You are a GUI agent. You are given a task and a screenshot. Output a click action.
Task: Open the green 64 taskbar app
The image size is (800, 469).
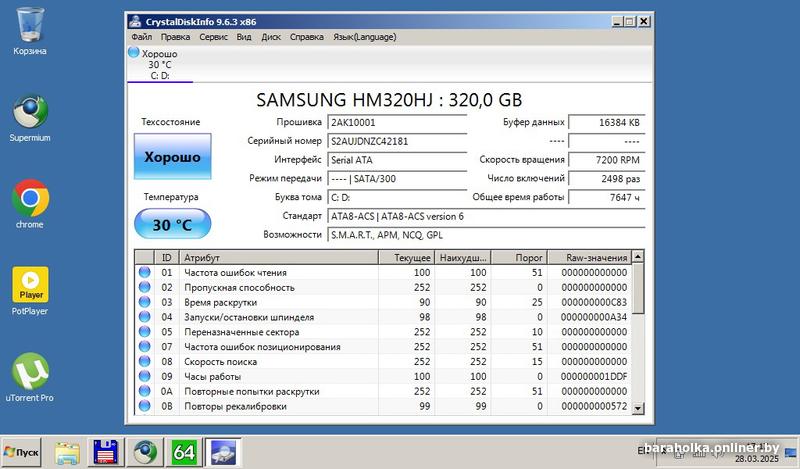184,452
